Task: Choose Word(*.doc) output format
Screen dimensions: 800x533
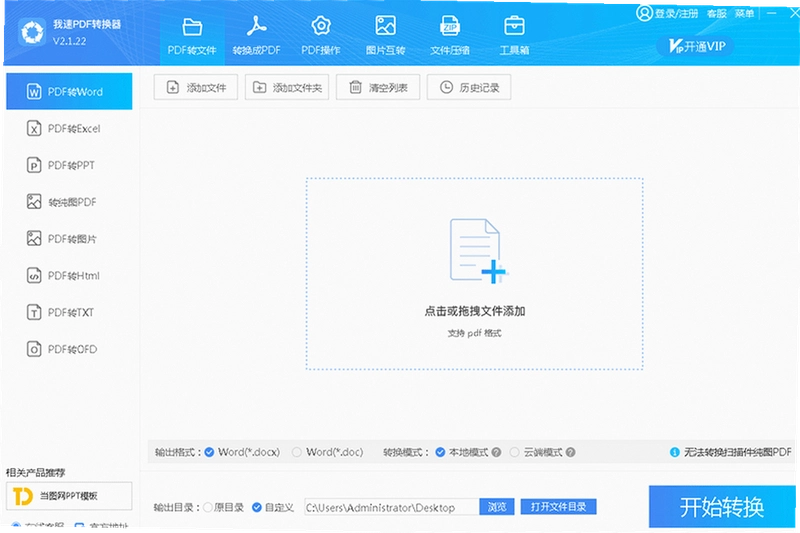Action: 328,452
